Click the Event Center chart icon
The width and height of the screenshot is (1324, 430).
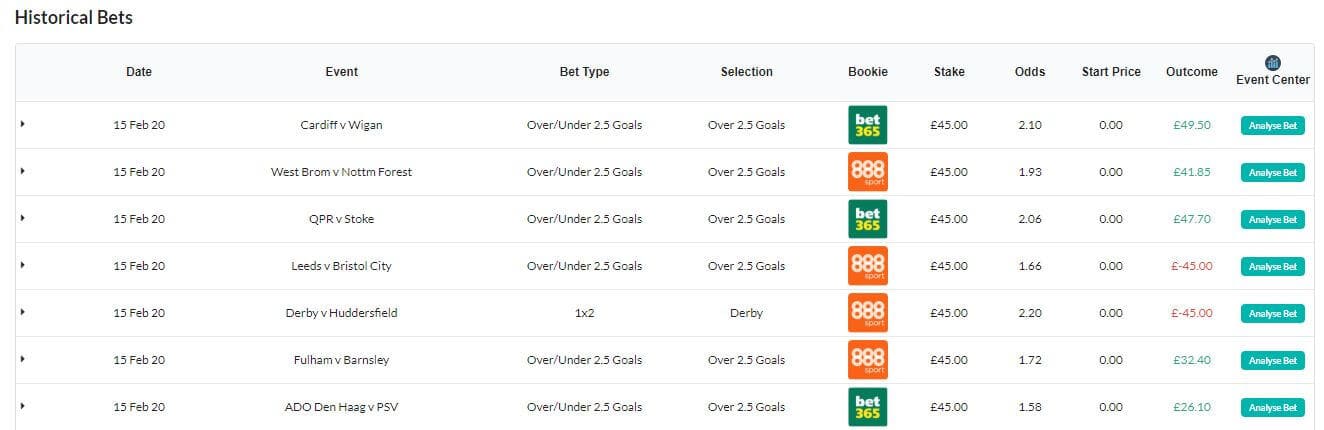1273,63
